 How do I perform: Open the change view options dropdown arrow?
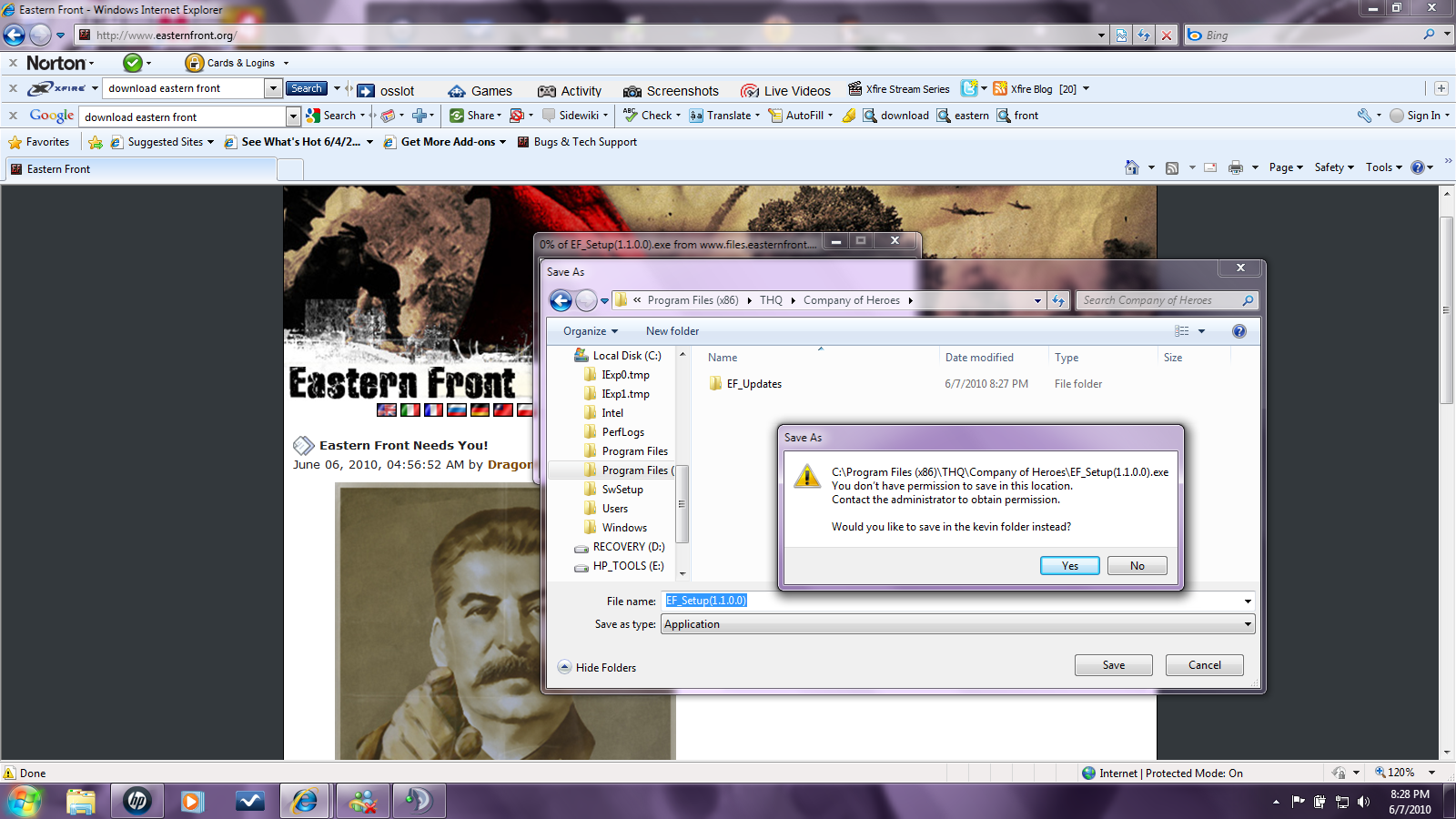1201,331
